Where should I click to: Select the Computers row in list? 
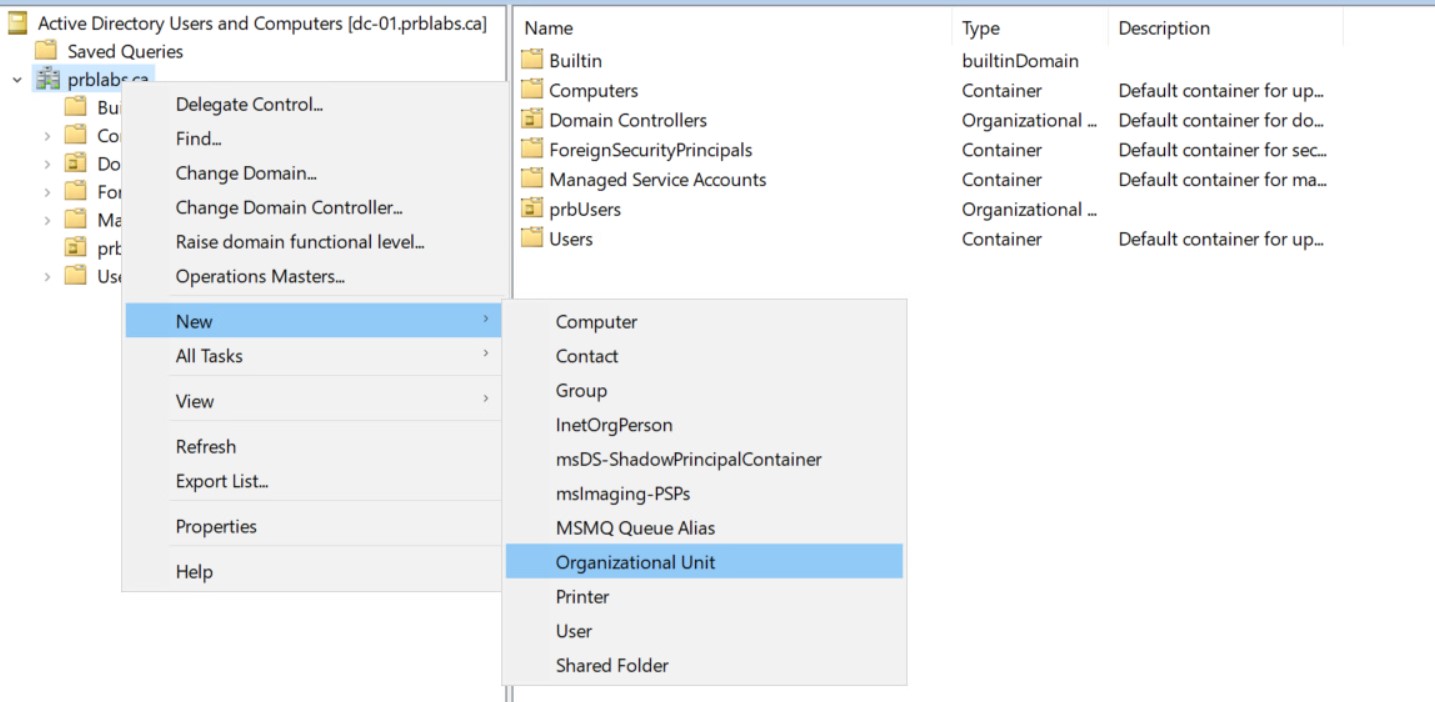[x=593, y=91]
